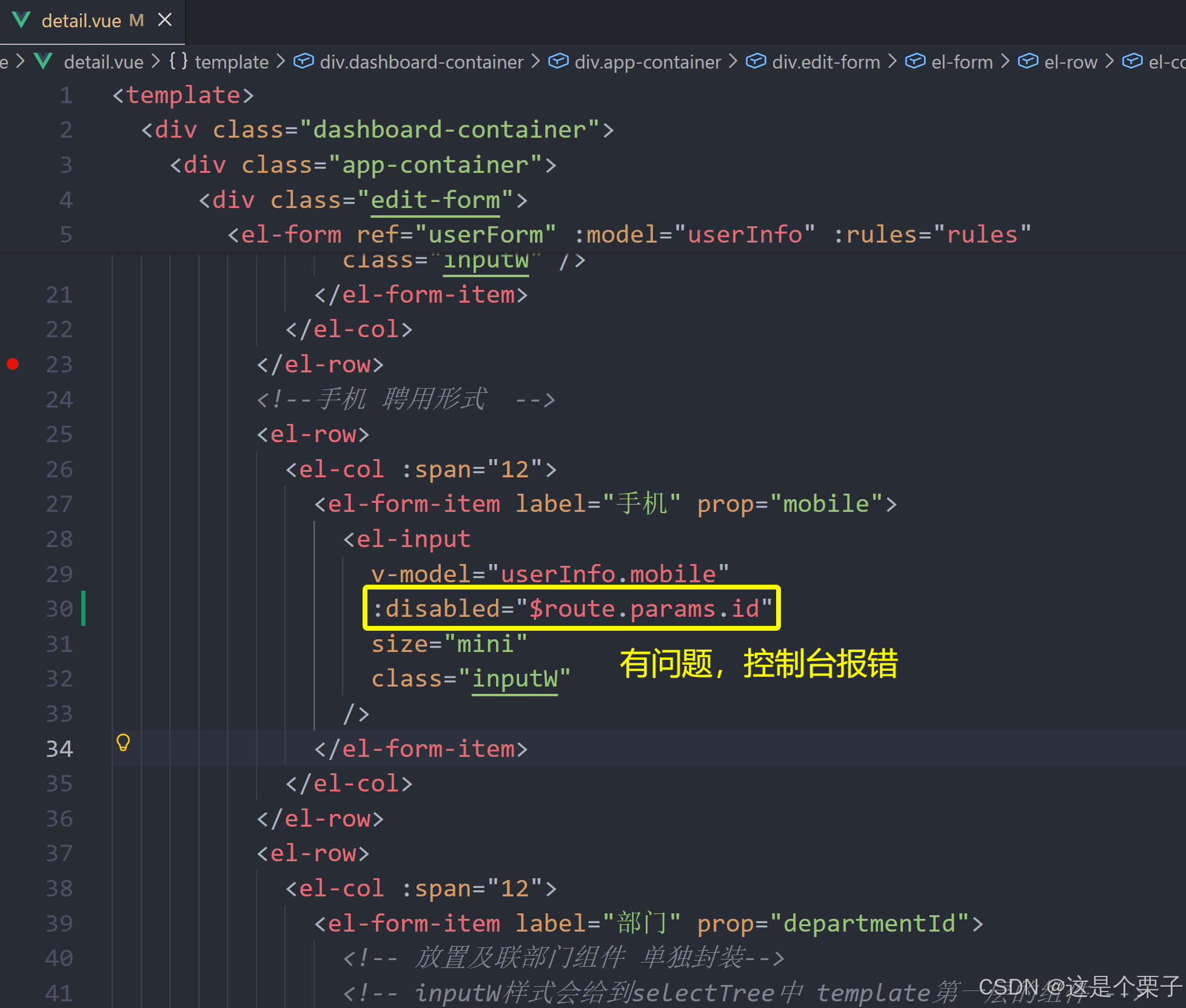
Task: Open div.app-container breadcrumb
Action: (648, 62)
